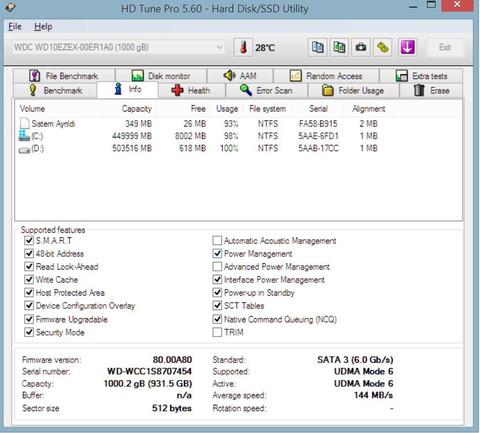The height and width of the screenshot is (433, 480).
Task: Switch to the Benchmark tab
Action: coord(55,90)
